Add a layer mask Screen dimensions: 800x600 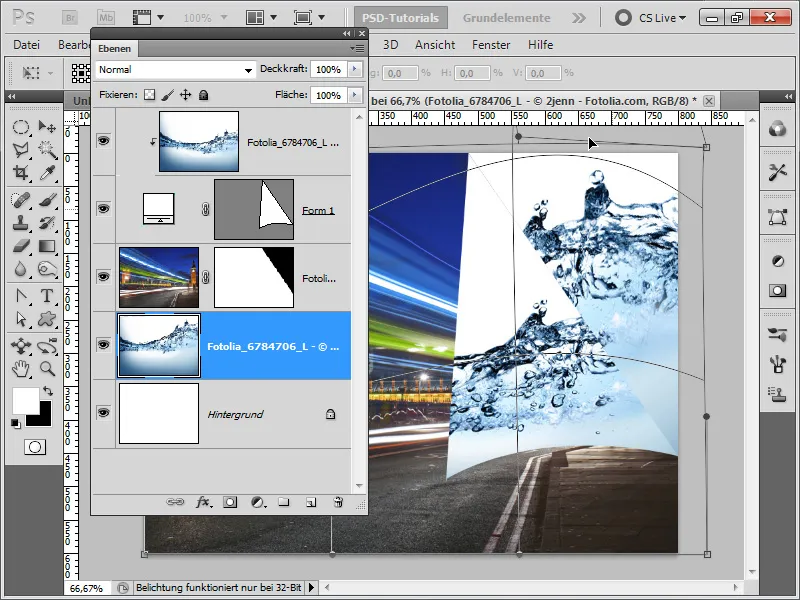pyautogui.click(x=230, y=502)
